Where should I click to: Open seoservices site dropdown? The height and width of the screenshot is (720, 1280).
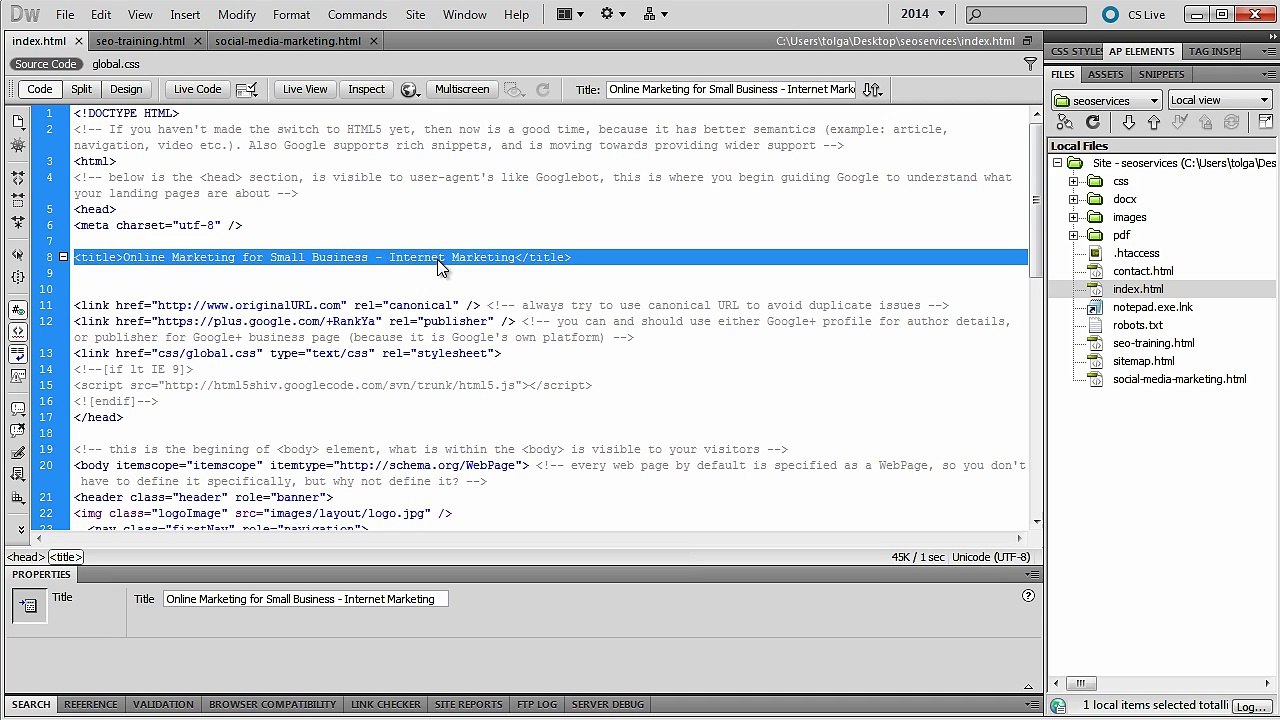point(1106,100)
